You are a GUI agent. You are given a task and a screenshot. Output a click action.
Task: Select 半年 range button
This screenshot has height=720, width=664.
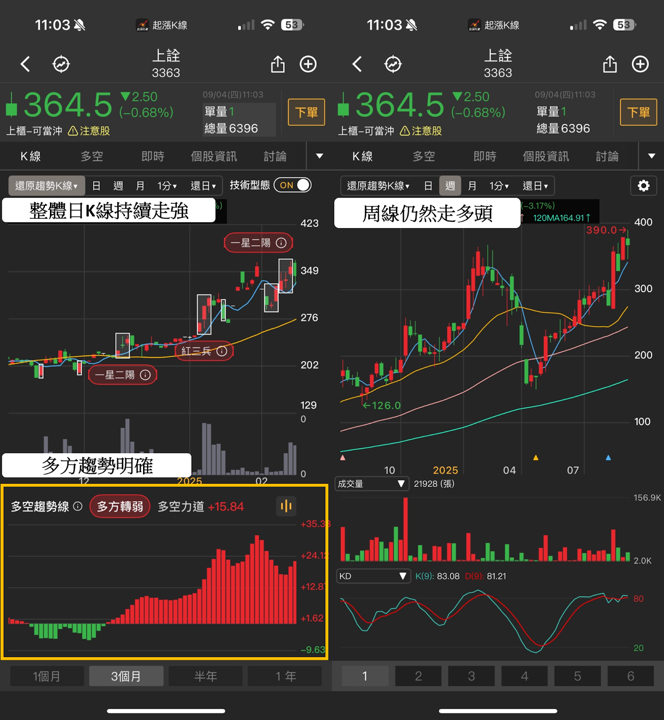(205, 676)
